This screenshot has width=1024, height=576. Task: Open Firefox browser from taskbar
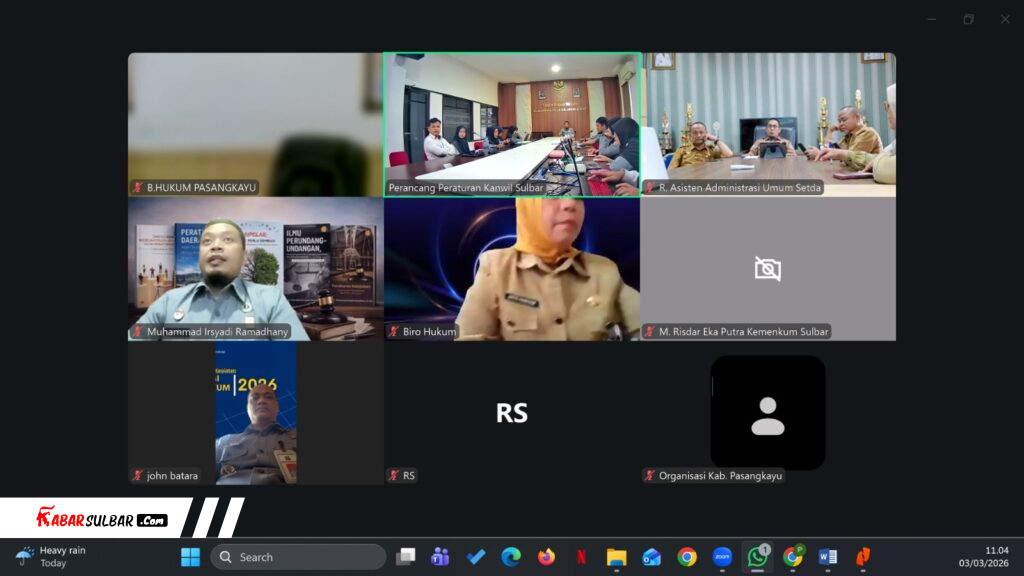tap(546, 557)
